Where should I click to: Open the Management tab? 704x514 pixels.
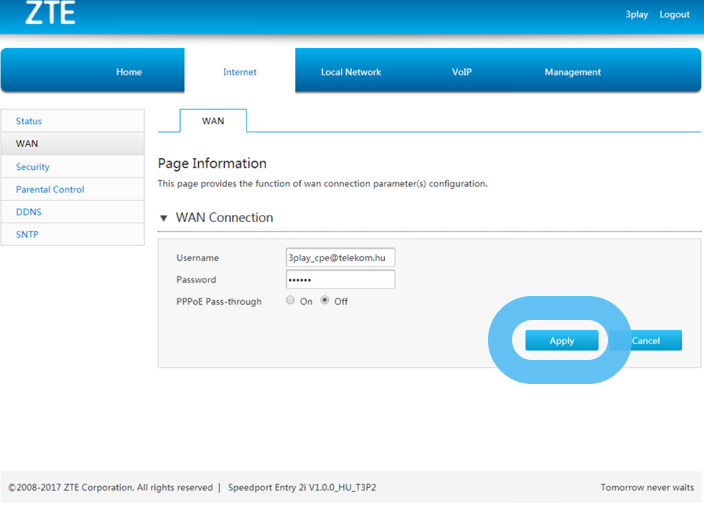573,72
